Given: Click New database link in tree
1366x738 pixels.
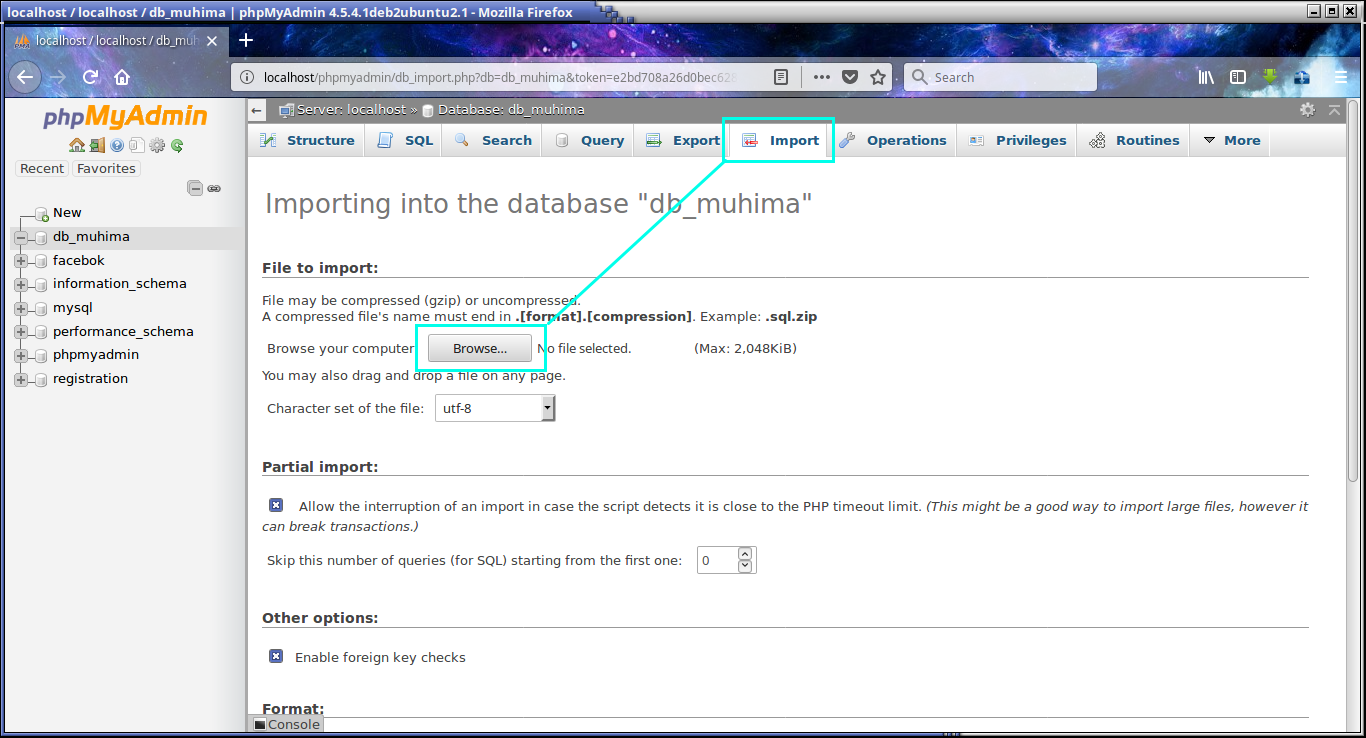Looking at the screenshot, I should (67, 213).
